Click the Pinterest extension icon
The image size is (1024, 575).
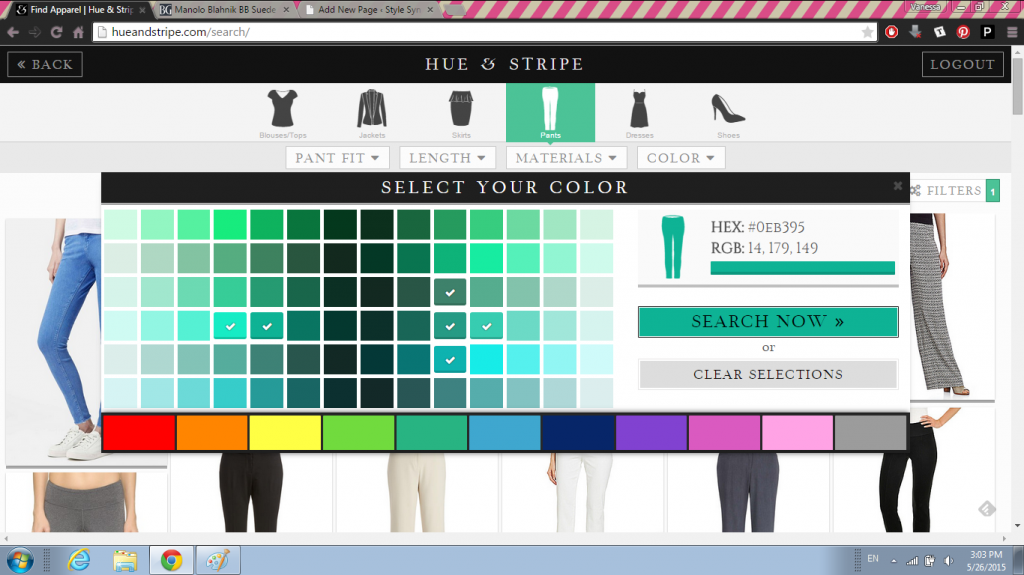(963, 32)
